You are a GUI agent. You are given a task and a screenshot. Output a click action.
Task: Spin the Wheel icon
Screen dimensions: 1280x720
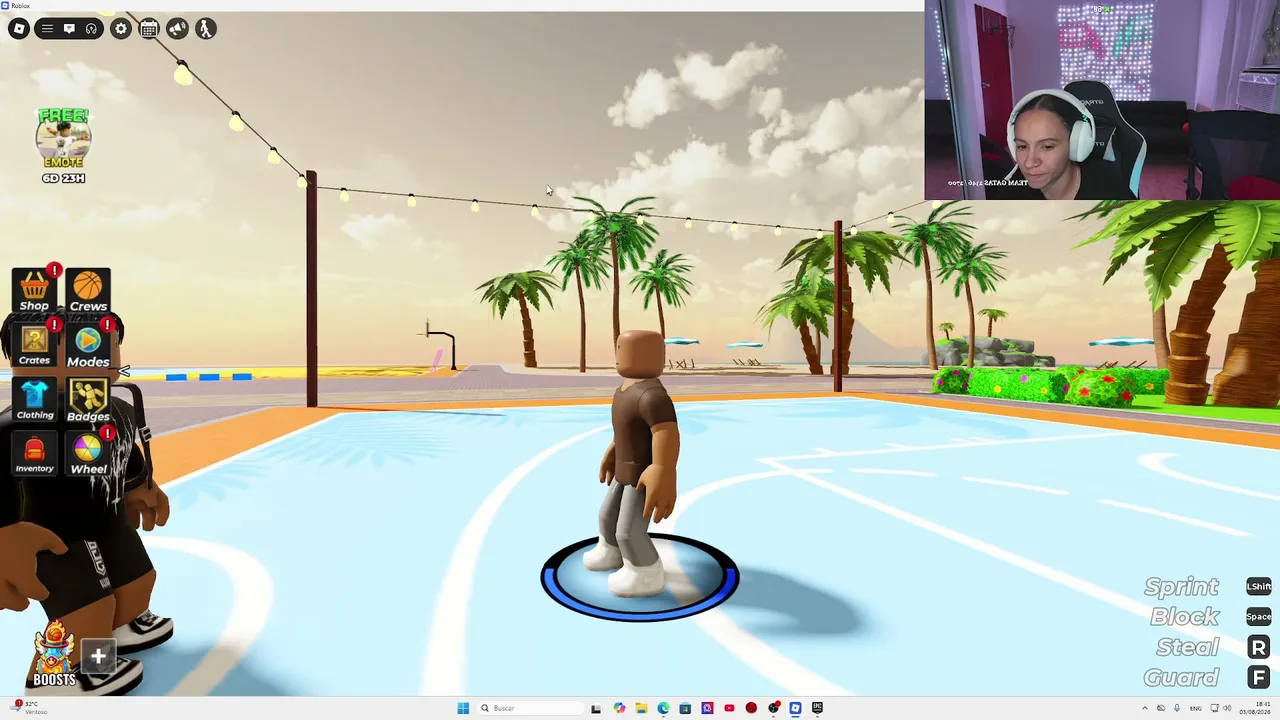coord(88,453)
